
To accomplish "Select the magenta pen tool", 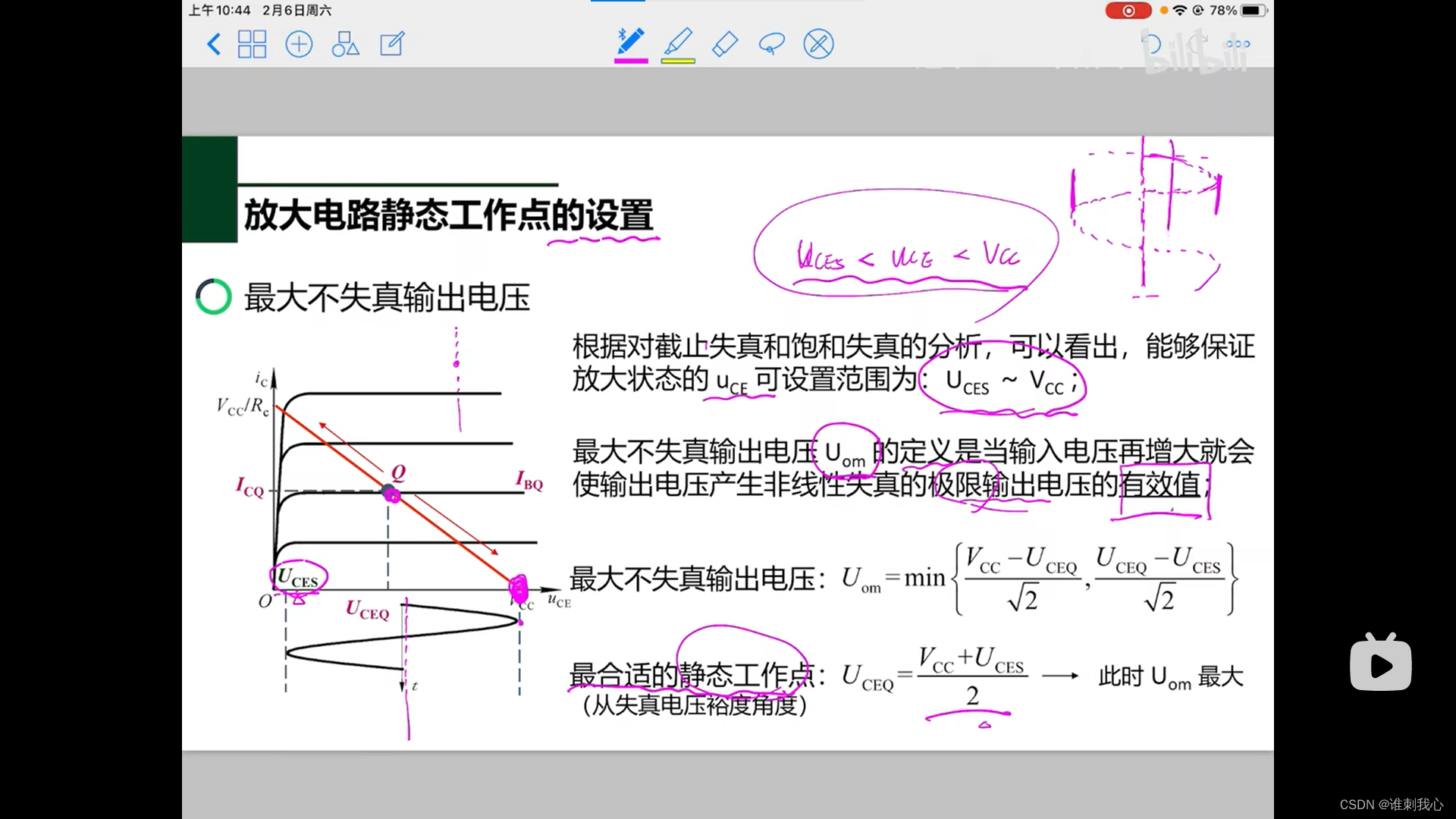I will [x=630, y=41].
